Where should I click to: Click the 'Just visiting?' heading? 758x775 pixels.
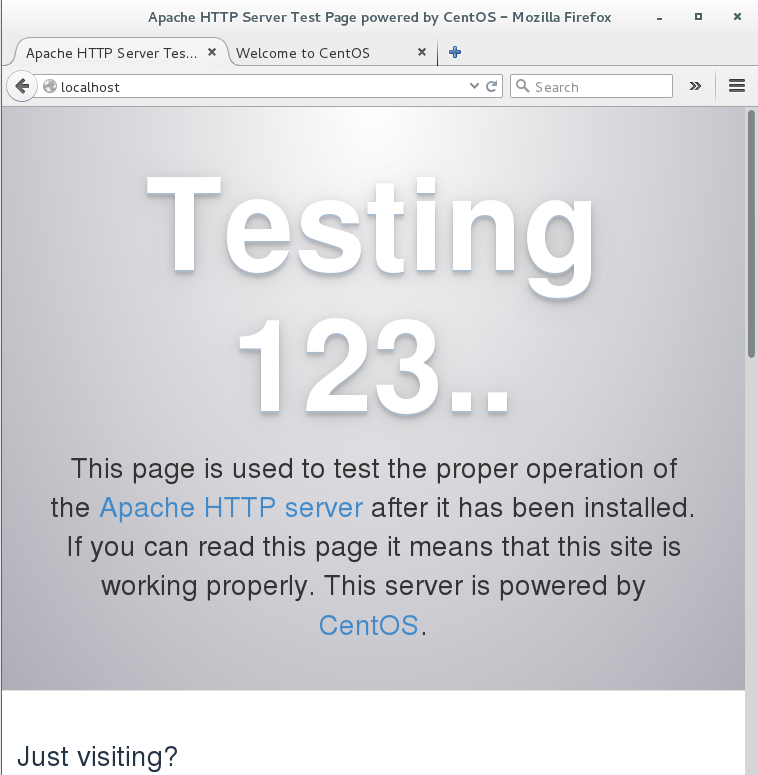97,756
